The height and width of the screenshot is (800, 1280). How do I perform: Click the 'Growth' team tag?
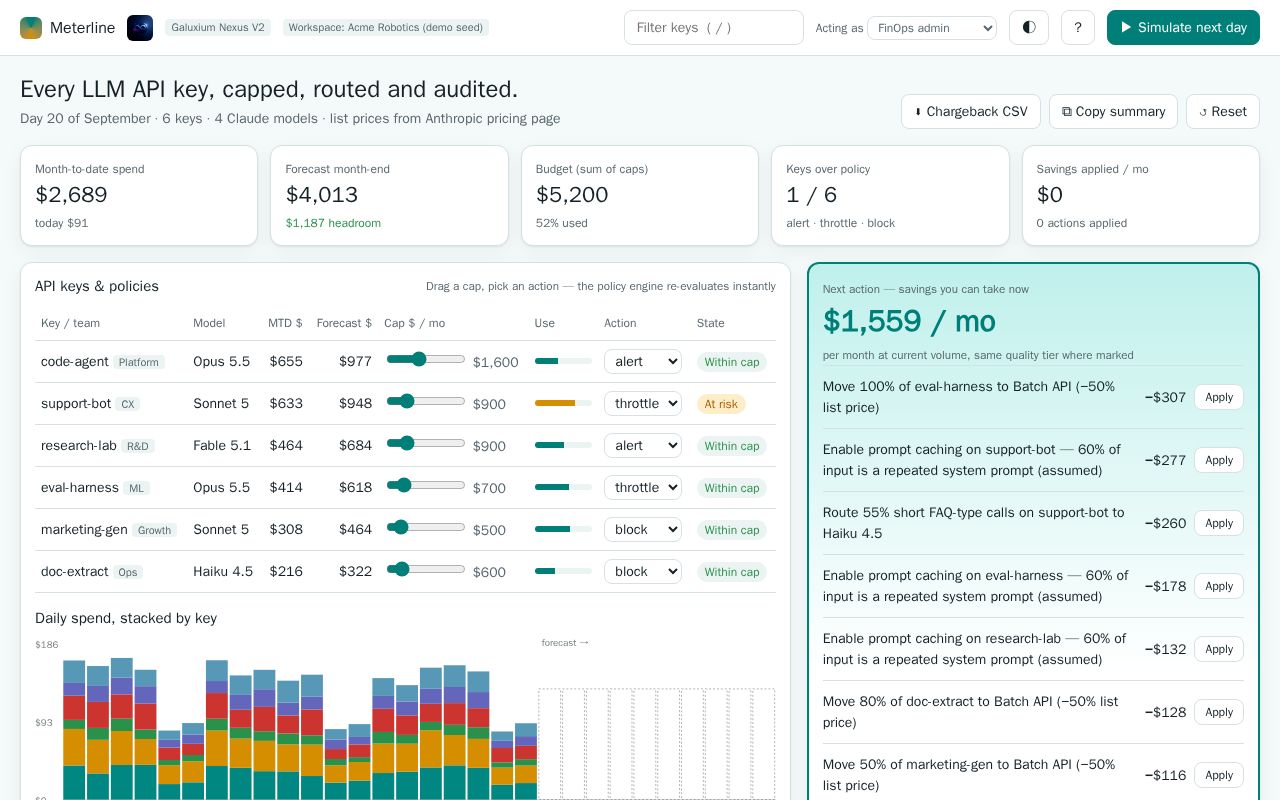coord(154,530)
